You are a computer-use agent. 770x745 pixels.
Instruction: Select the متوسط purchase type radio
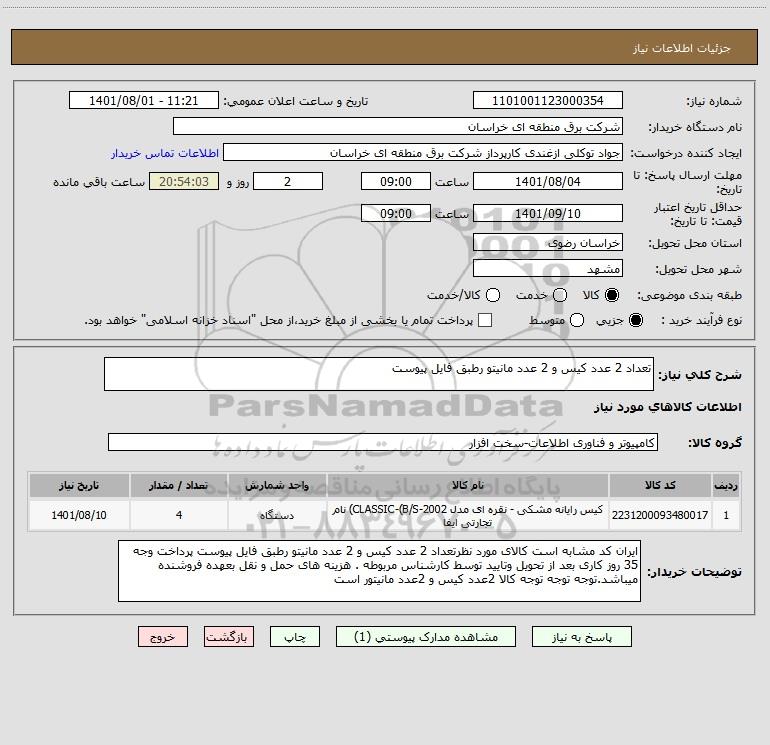pos(577,320)
